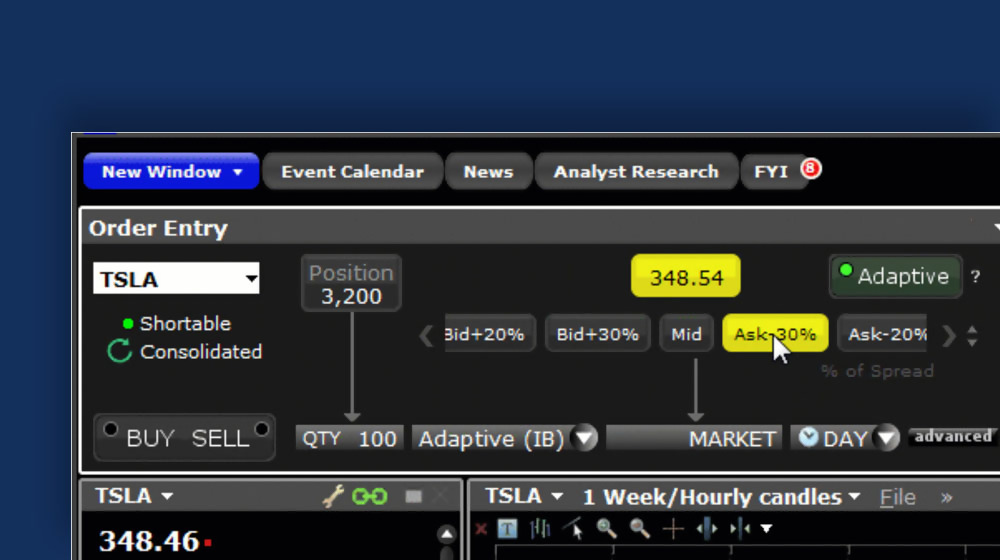Select the text annotation tool in chart toolbar
The image size is (1000, 560).
(508, 529)
